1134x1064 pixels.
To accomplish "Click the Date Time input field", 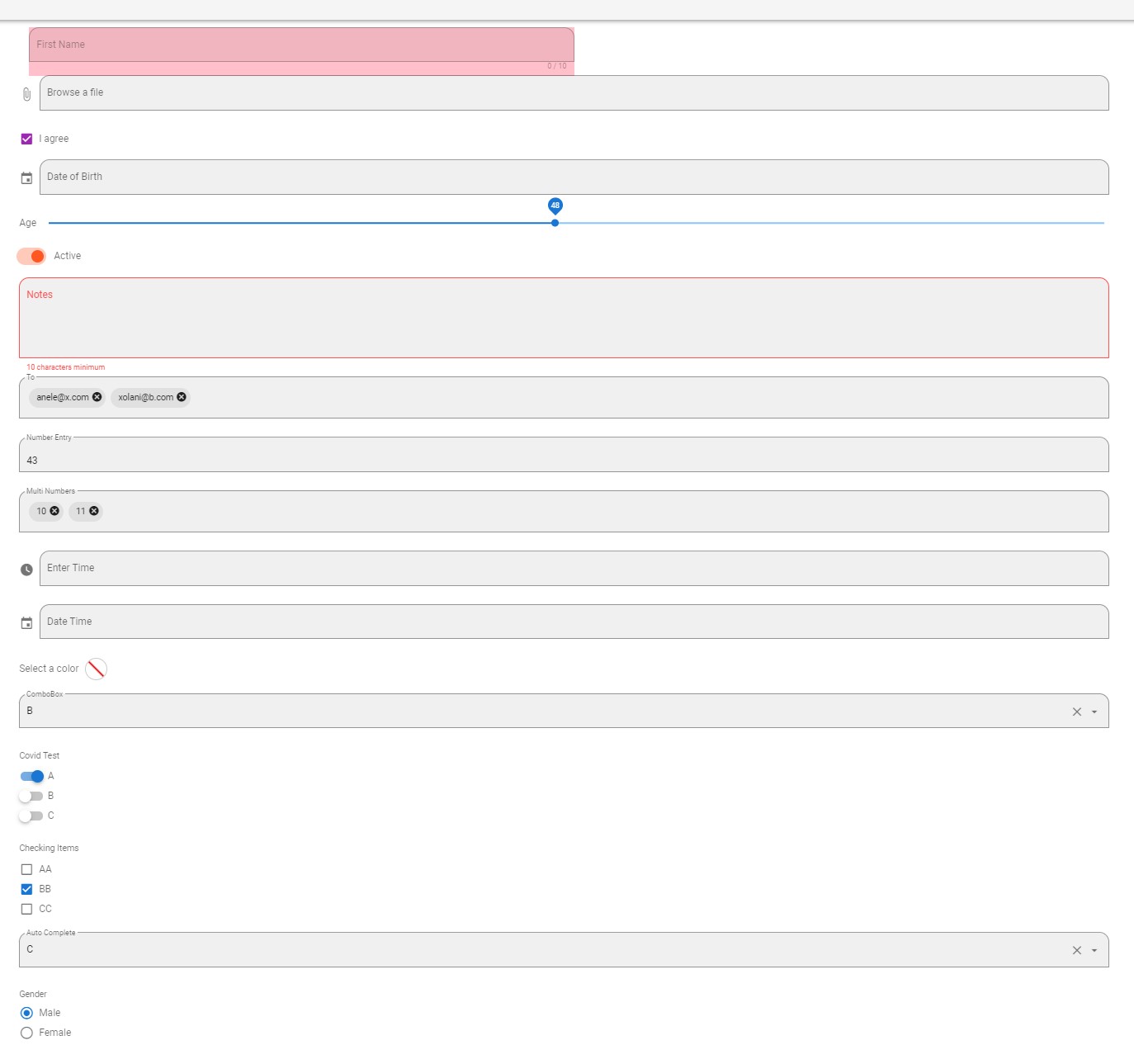I will [574, 622].
